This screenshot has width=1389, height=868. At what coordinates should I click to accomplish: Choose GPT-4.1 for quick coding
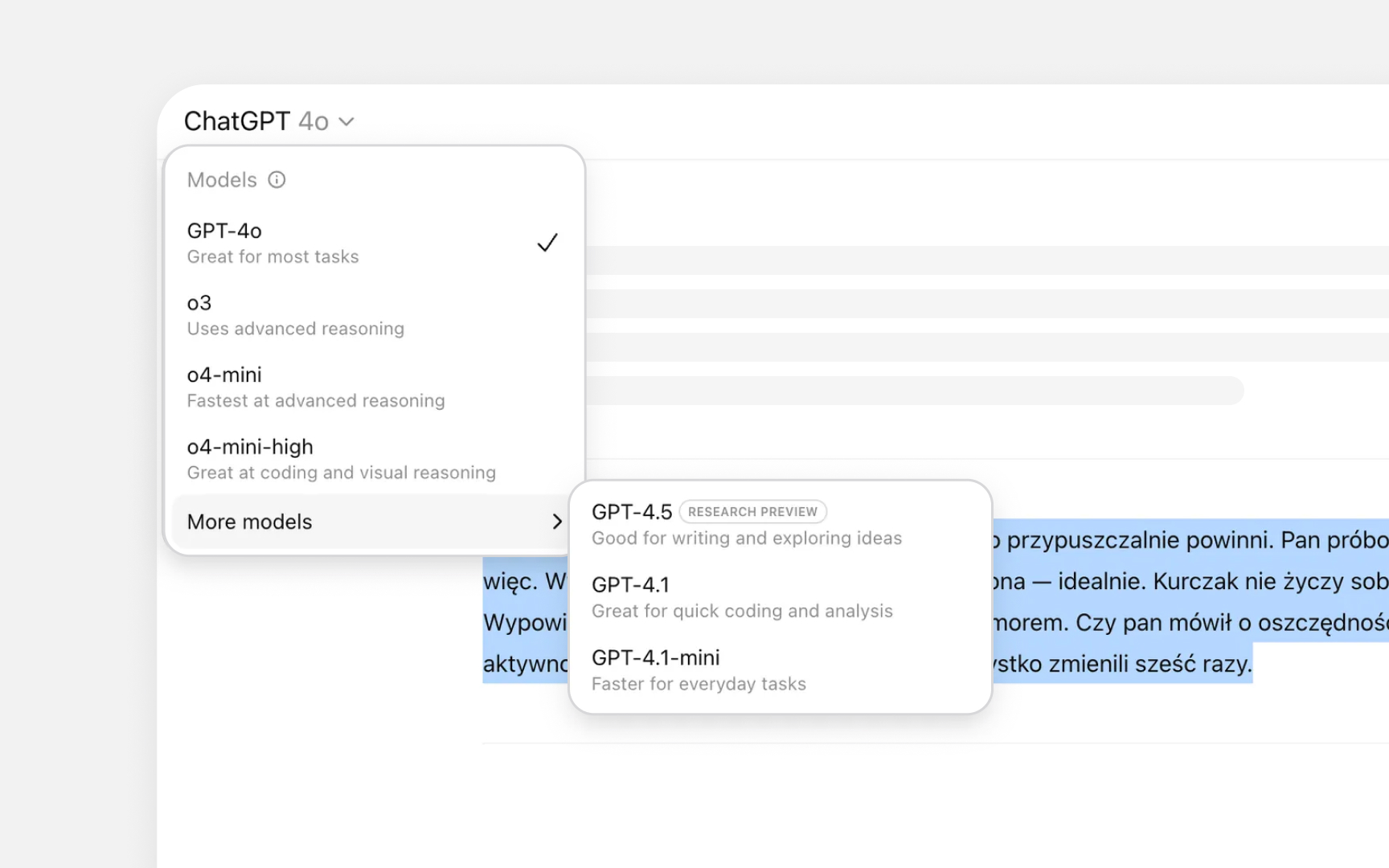[781, 597]
